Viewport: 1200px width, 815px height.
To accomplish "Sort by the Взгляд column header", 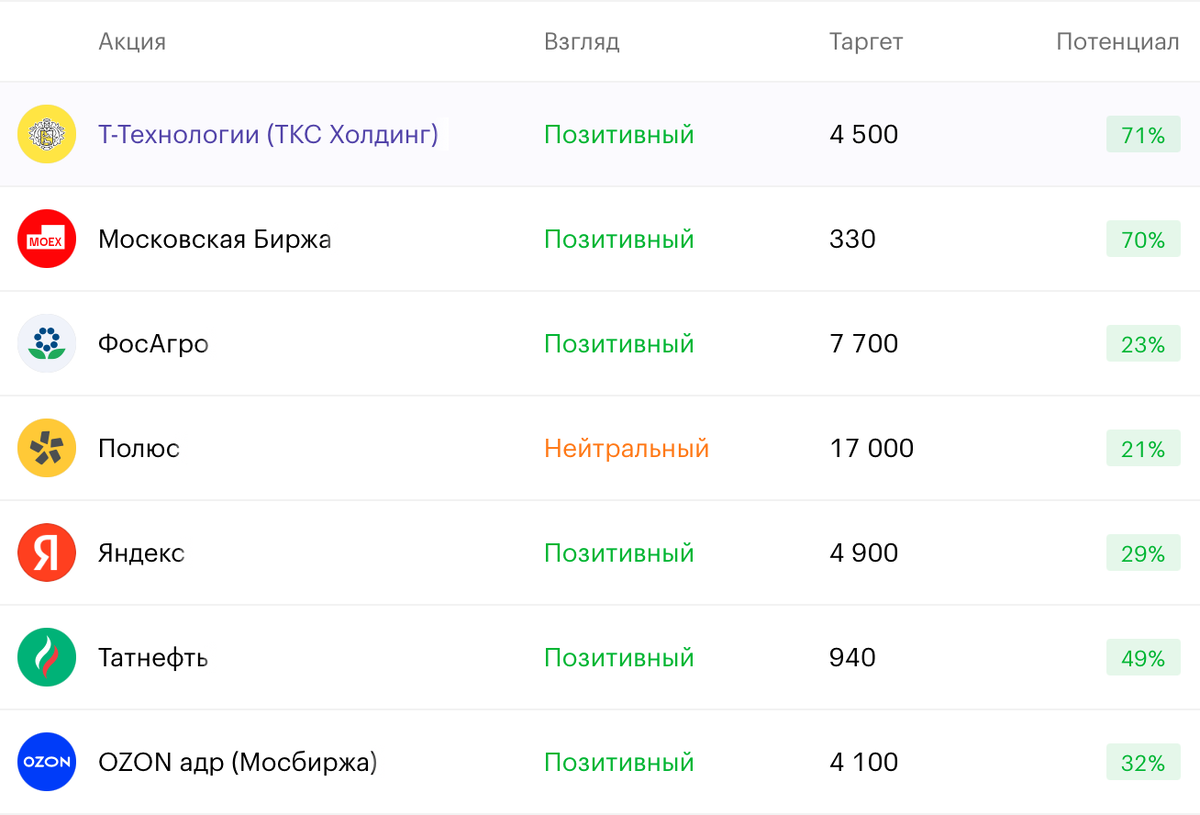I will pyautogui.click(x=582, y=42).
